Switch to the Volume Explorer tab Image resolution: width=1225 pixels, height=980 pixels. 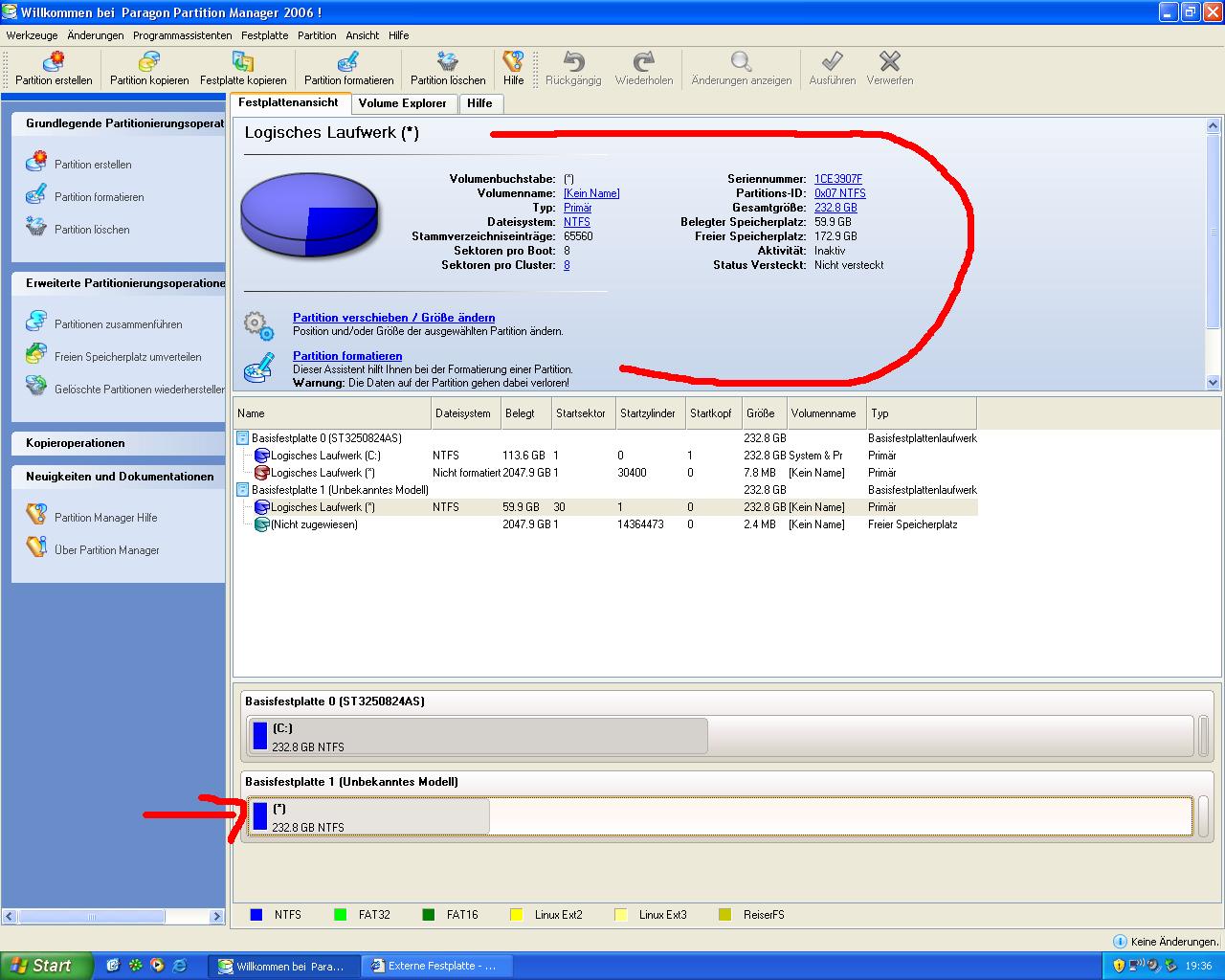(403, 103)
